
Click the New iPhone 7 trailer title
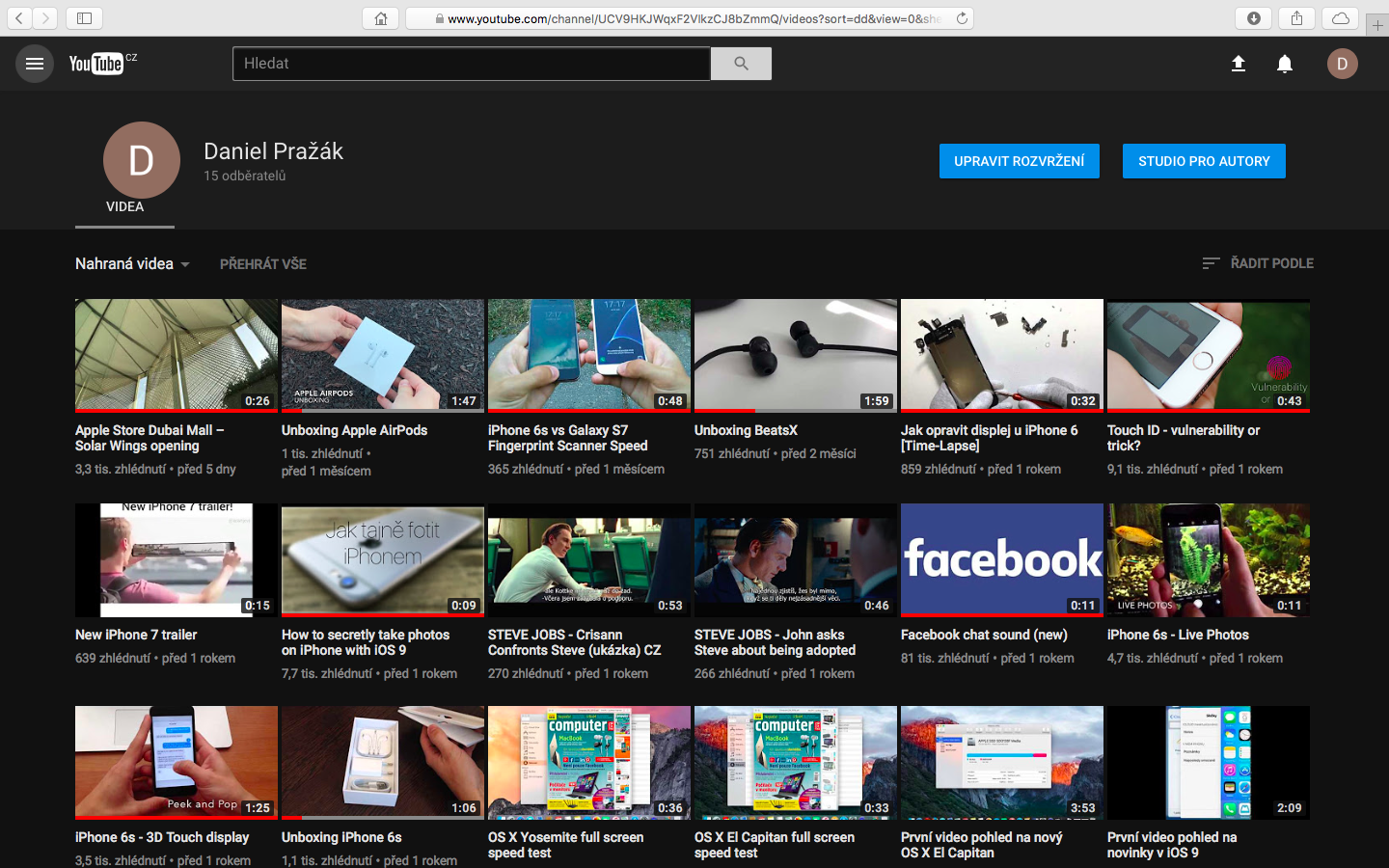click(136, 635)
